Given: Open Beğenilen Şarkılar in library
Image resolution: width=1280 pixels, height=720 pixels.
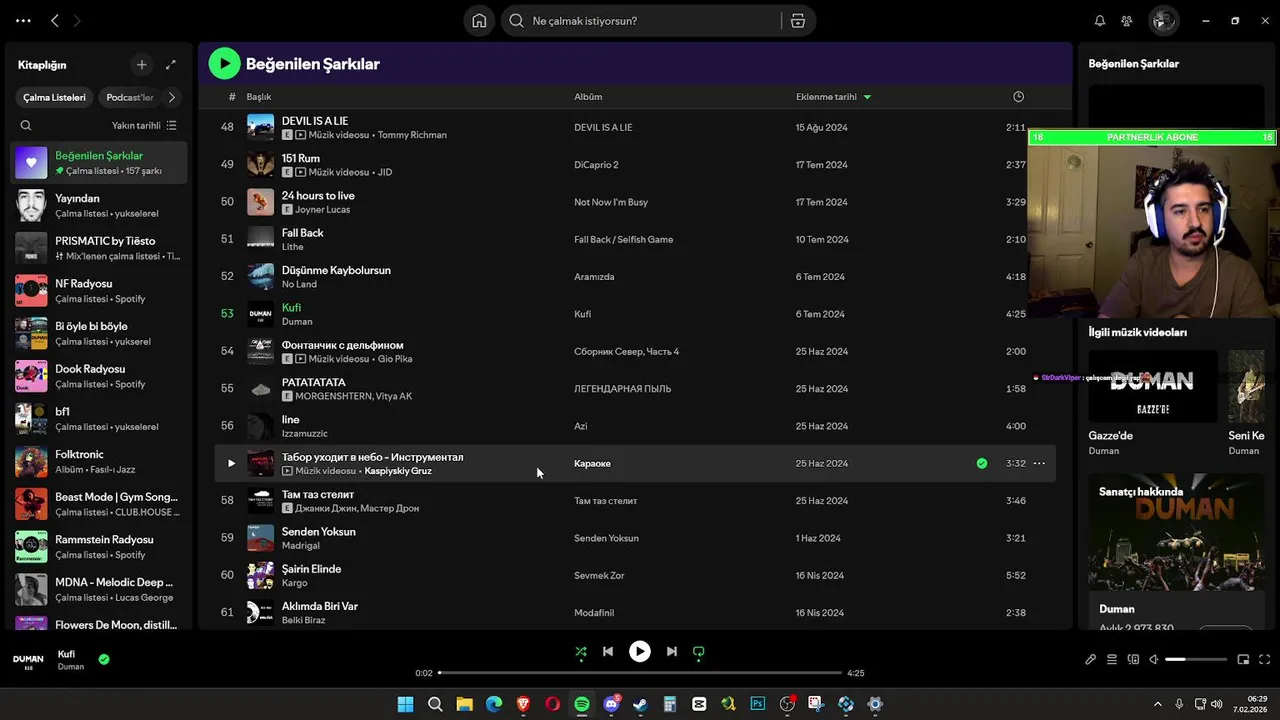Looking at the screenshot, I should pos(99,163).
